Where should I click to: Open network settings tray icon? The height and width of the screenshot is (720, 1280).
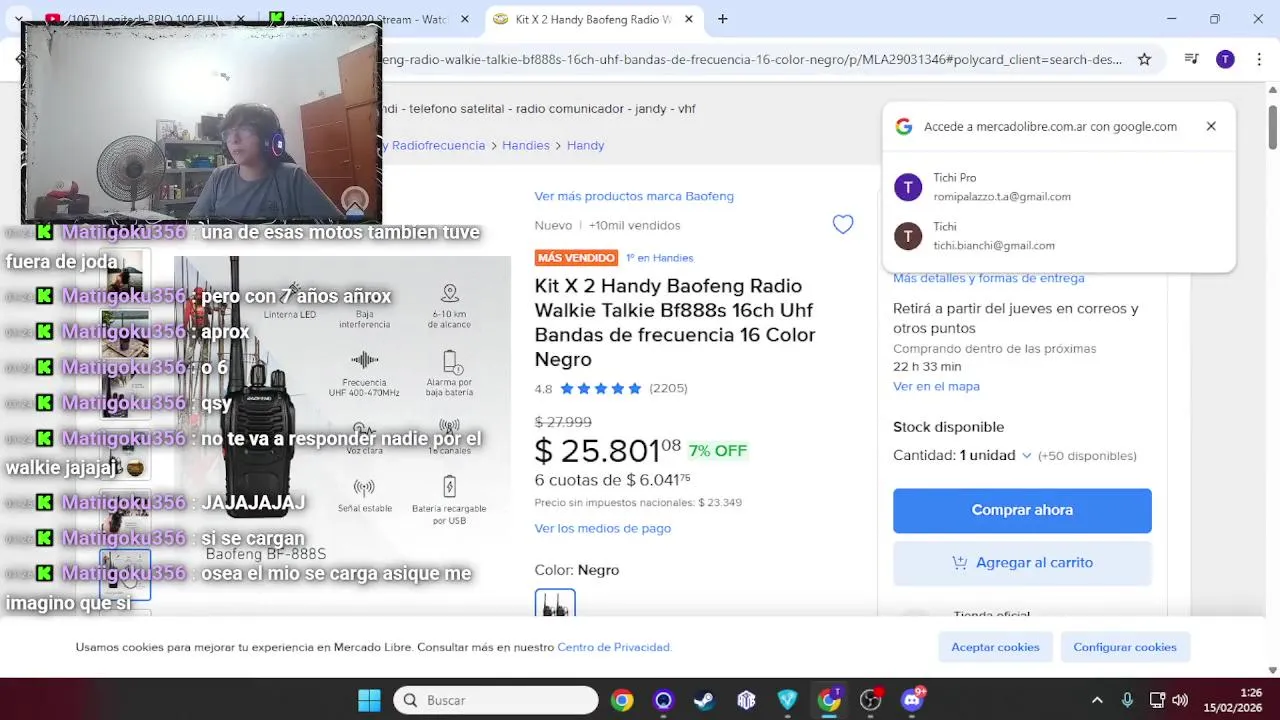(x=1157, y=700)
